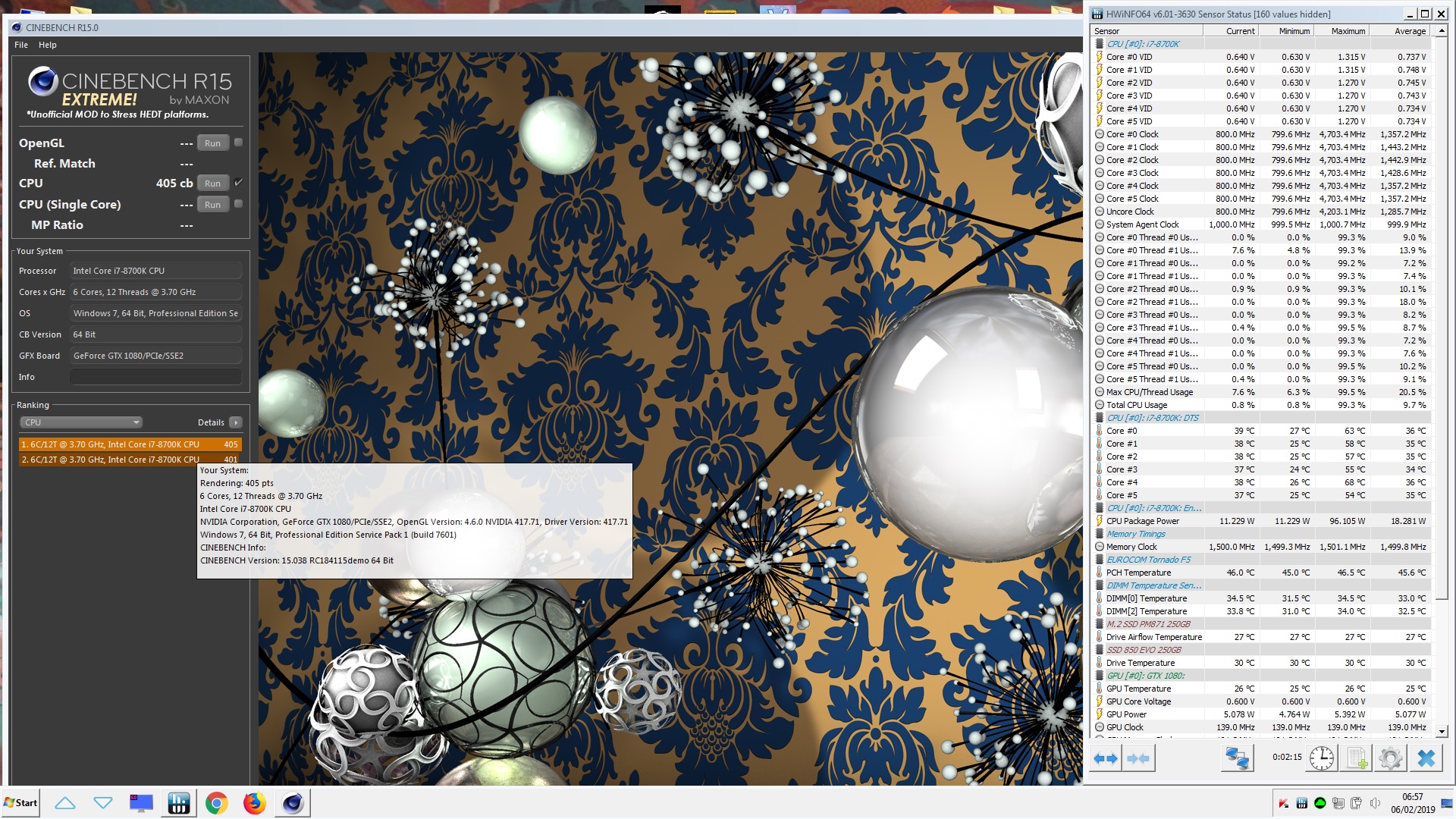Click taskbar down-arrow icon
This screenshot has width=1456, height=819.
103,803
